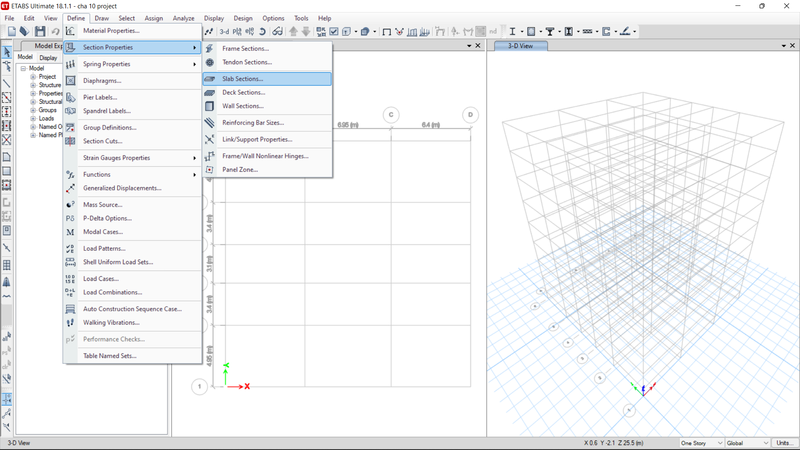Collapse the Model root tree node
This screenshot has height=450, width=800.
point(23,68)
